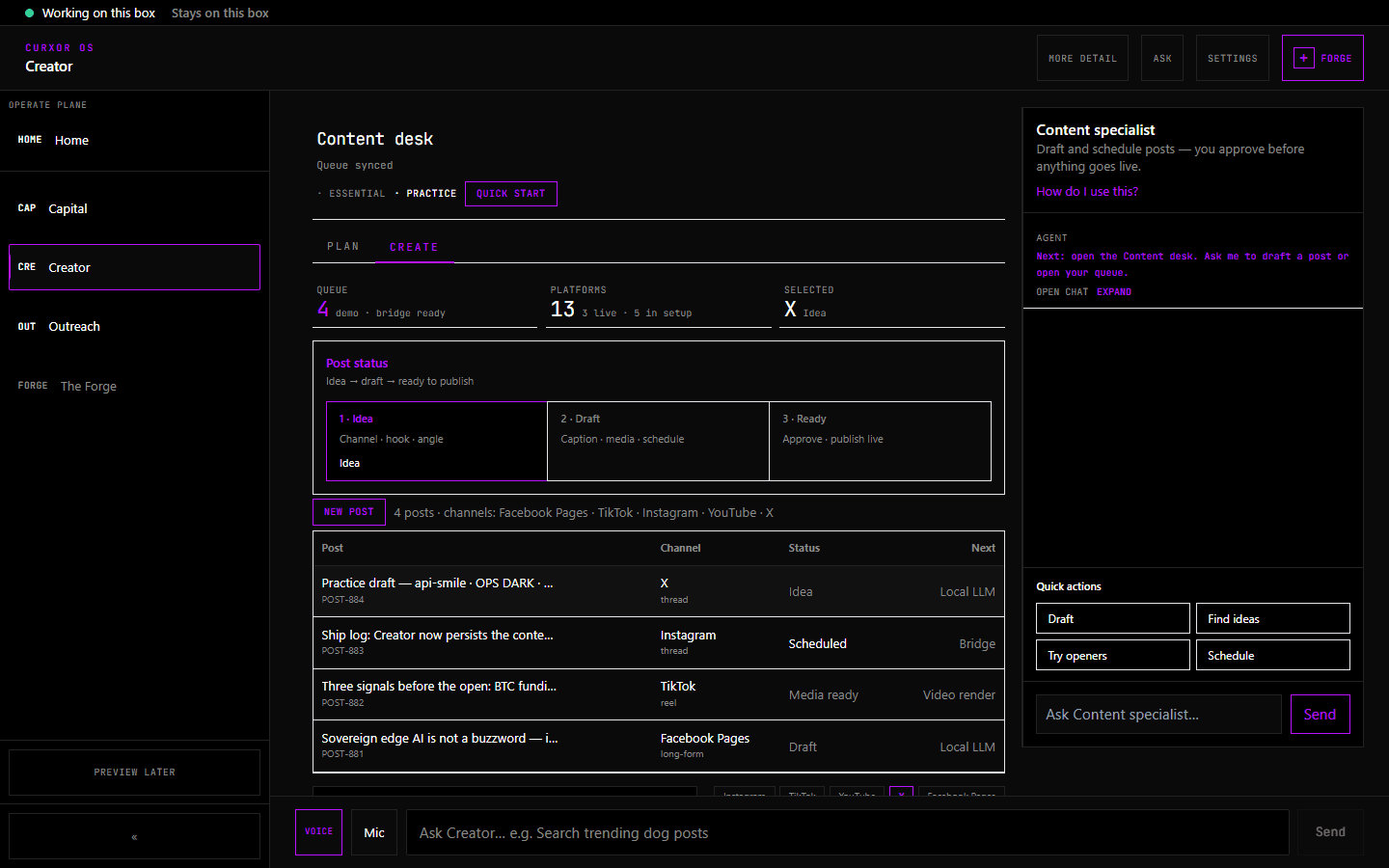
Task: Click the CAP badge beside Capital
Action: tap(27, 208)
